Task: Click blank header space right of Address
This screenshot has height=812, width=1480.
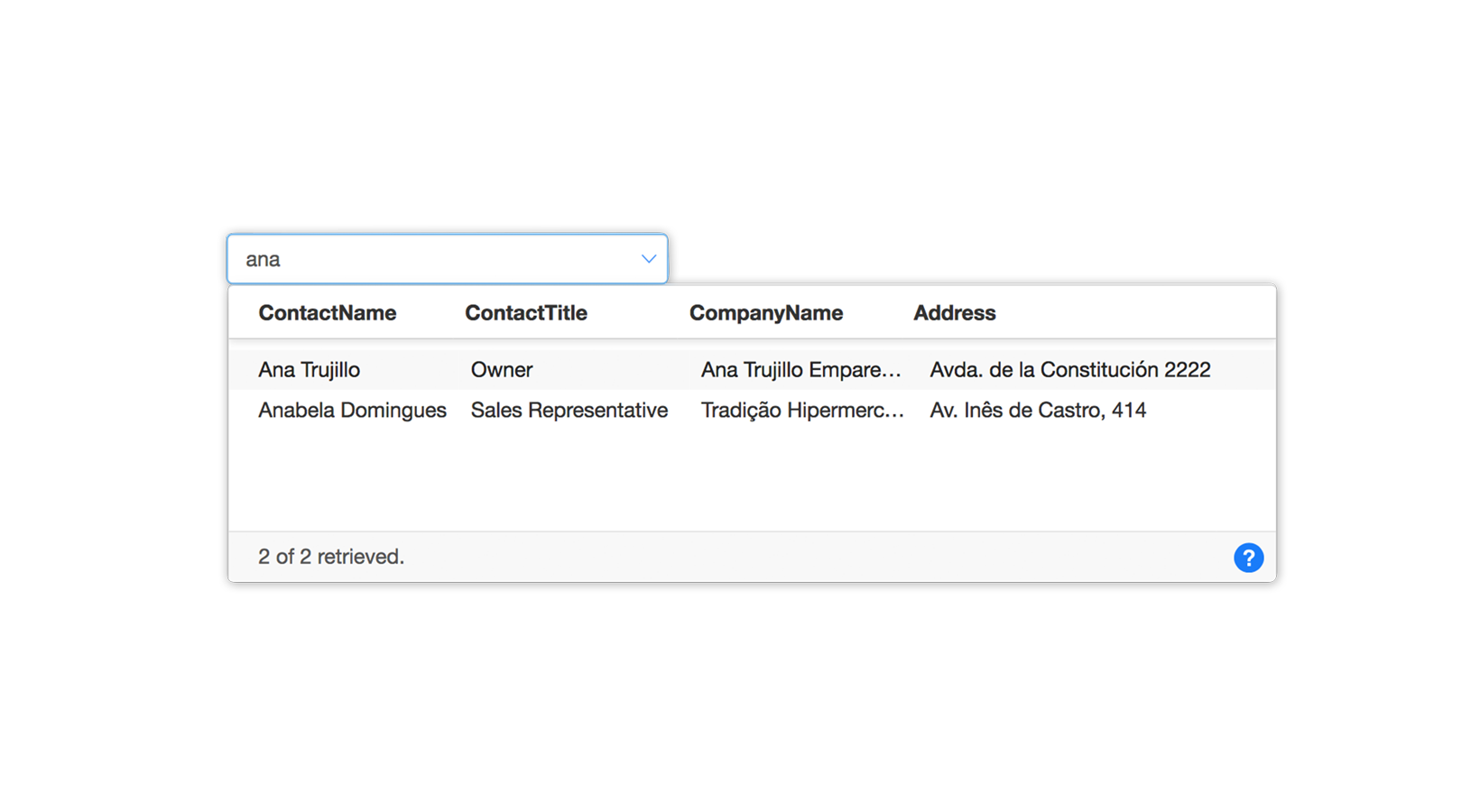Action: coord(1137,313)
